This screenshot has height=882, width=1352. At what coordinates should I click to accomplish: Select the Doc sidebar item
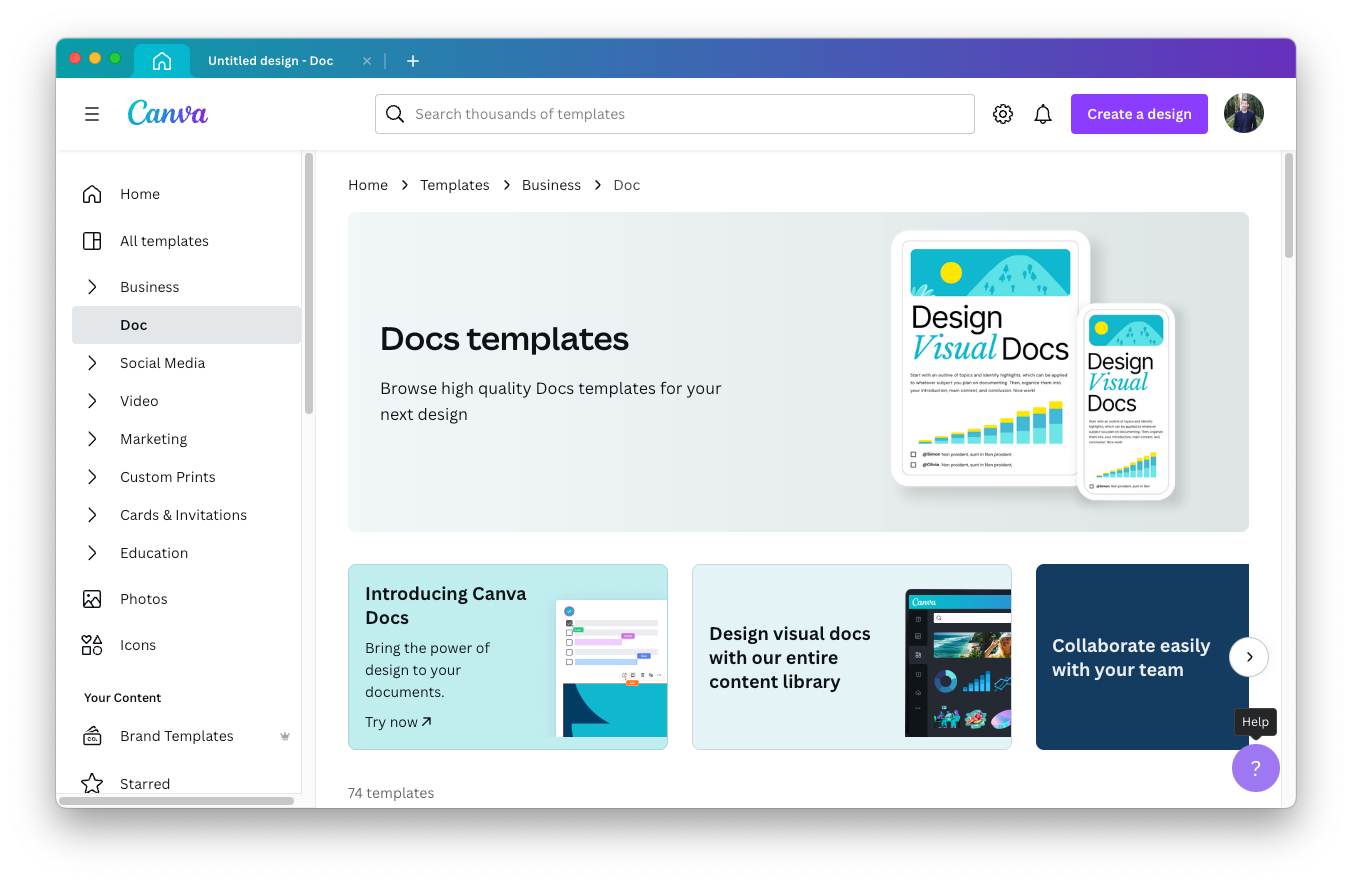(186, 325)
